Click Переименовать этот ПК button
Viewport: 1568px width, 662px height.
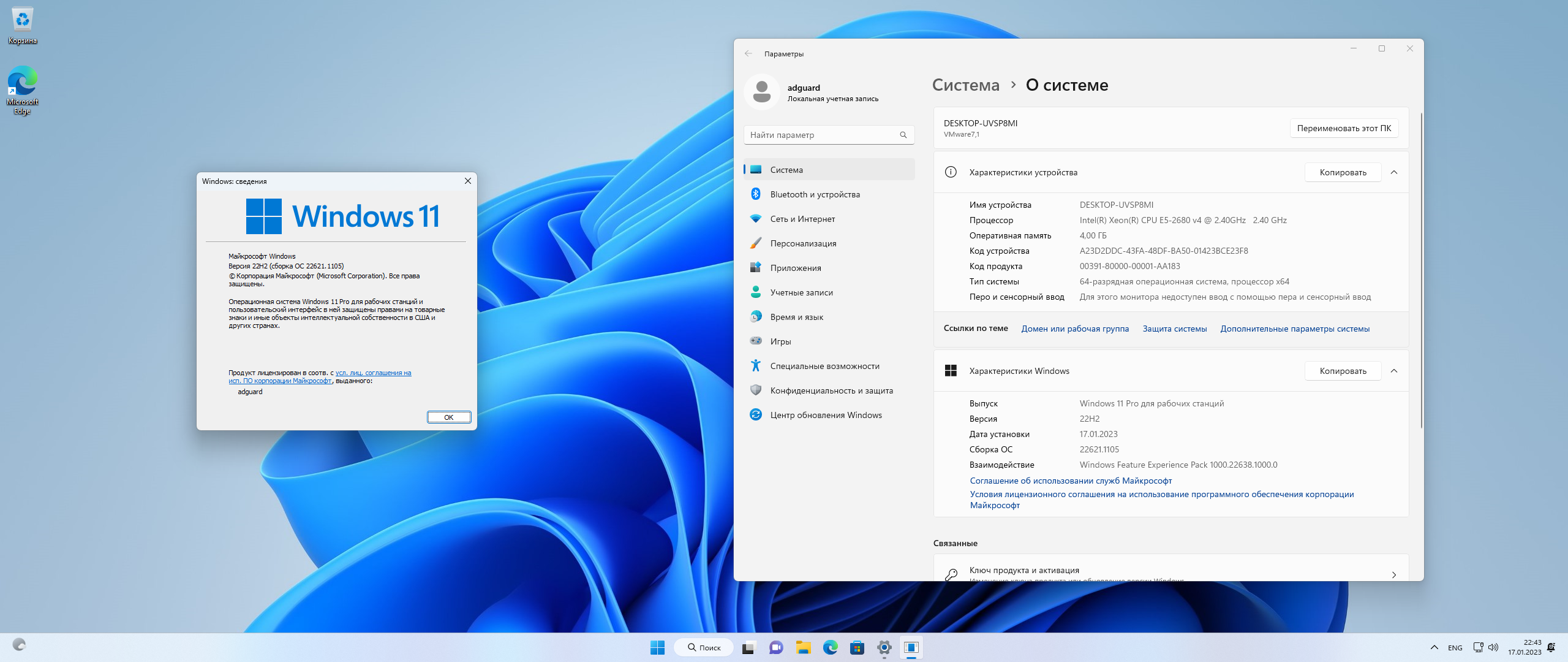pyautogui.click(x=1344, y=128)
